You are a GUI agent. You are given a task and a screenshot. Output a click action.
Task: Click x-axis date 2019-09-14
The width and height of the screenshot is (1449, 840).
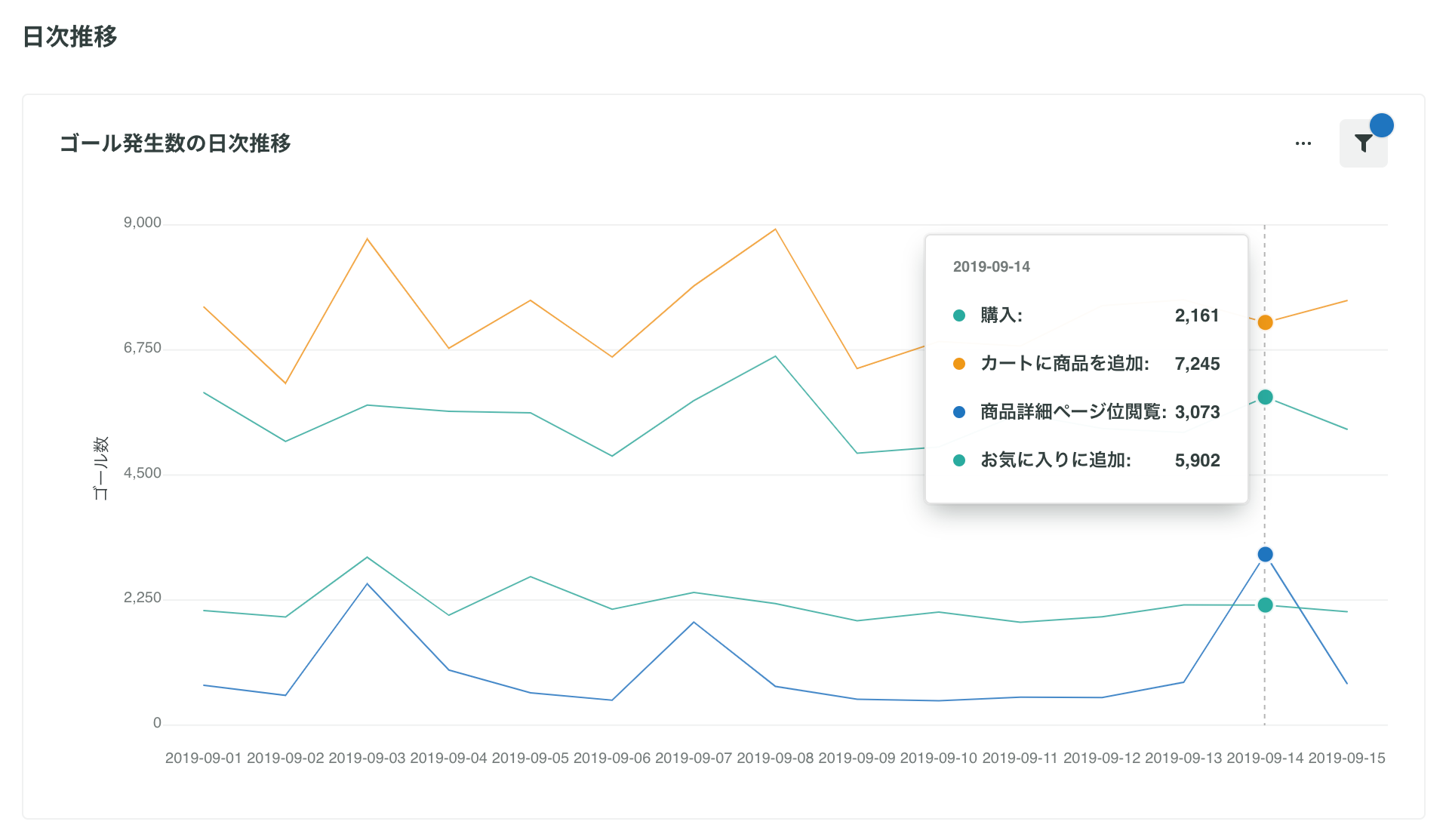(x=1265, y=758)
